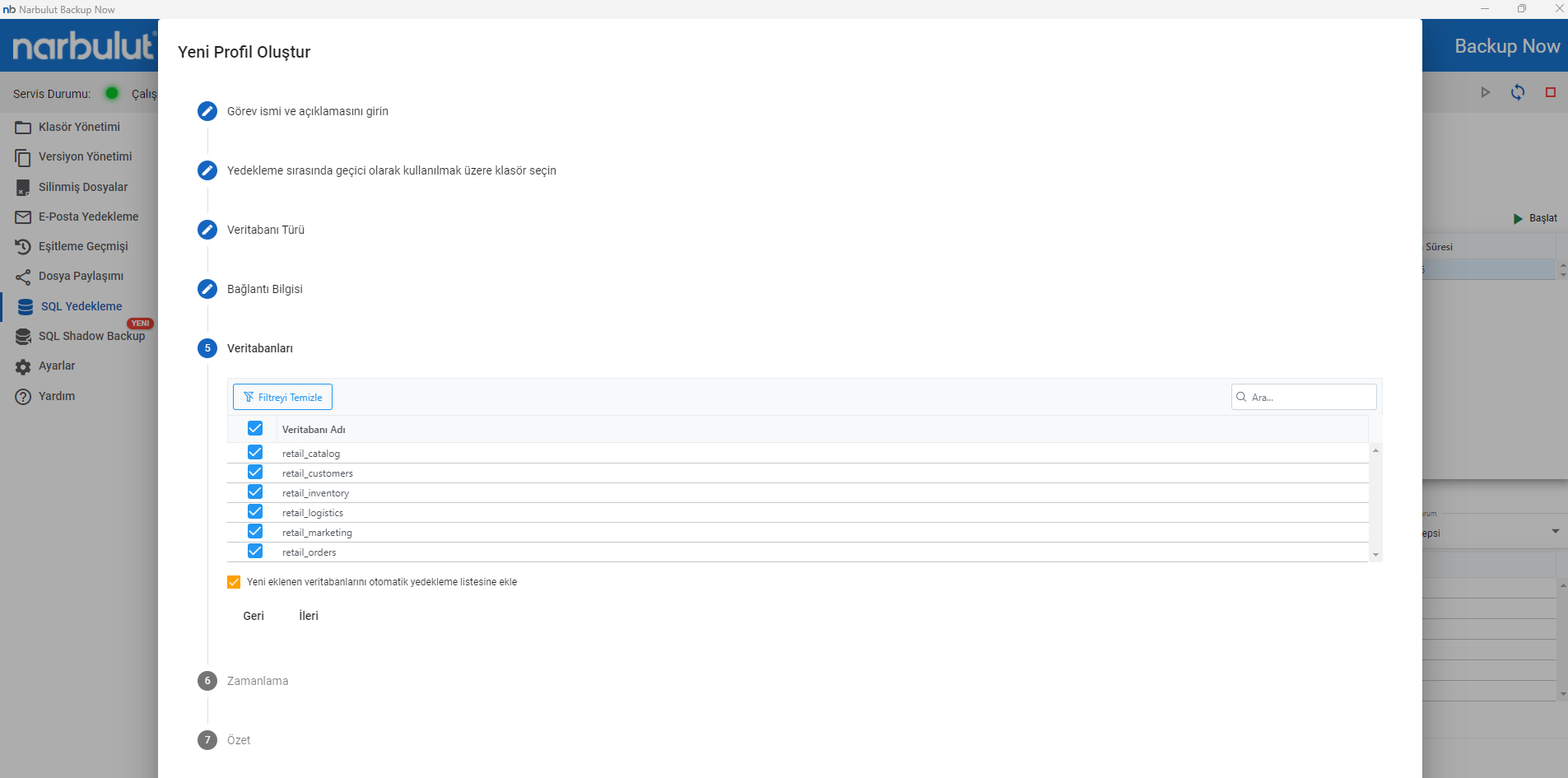Click the edit icon beside Bağlantı Bilgisi
Image resolution: width=1568 pixels, height=778 pixels.
click(207, 289)
